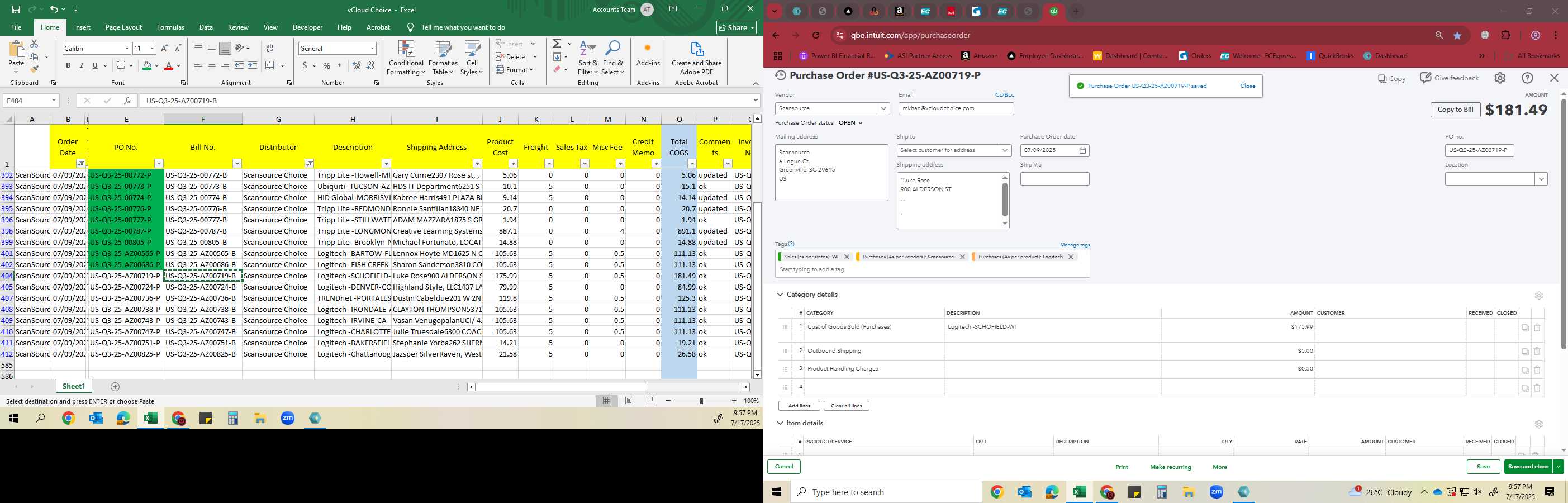Toggle Underline formatting in Excel ribbon

click(x=95, y=65)
